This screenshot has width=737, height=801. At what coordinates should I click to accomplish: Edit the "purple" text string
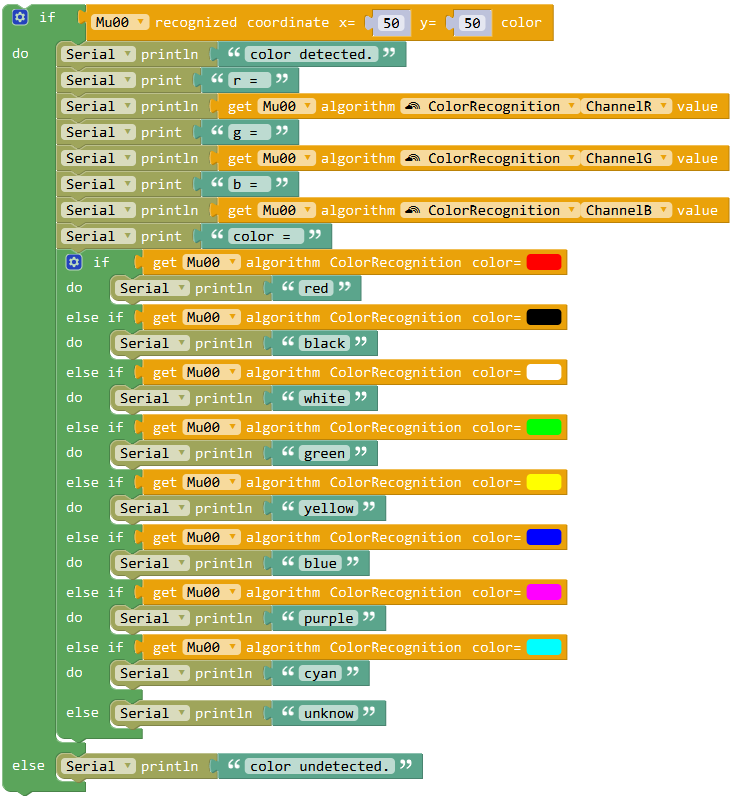point(328,618)
